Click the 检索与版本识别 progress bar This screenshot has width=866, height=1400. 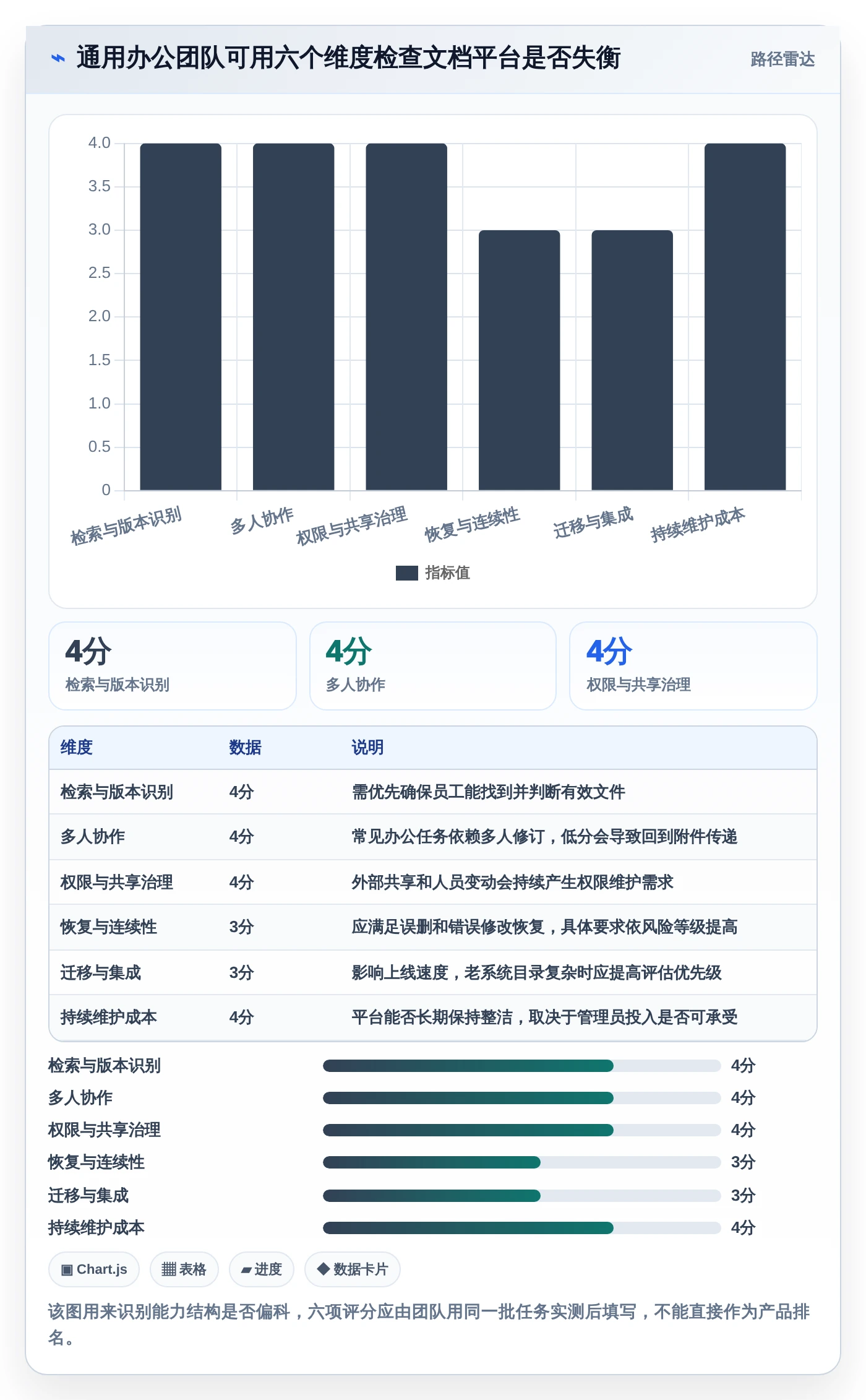pyautogui.click(x=521, y=1066)
